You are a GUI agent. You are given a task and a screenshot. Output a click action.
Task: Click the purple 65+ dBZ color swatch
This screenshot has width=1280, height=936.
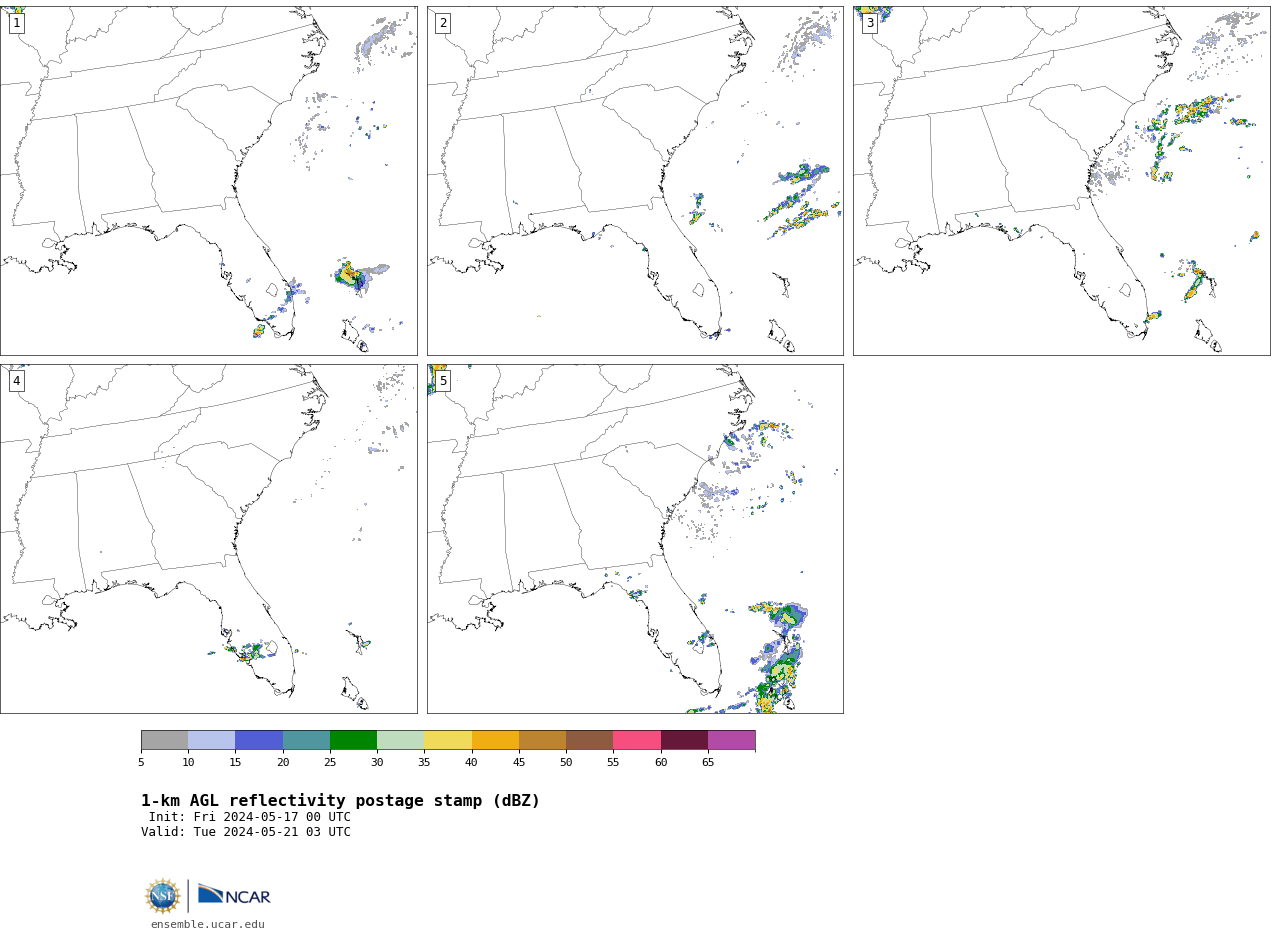731,740
